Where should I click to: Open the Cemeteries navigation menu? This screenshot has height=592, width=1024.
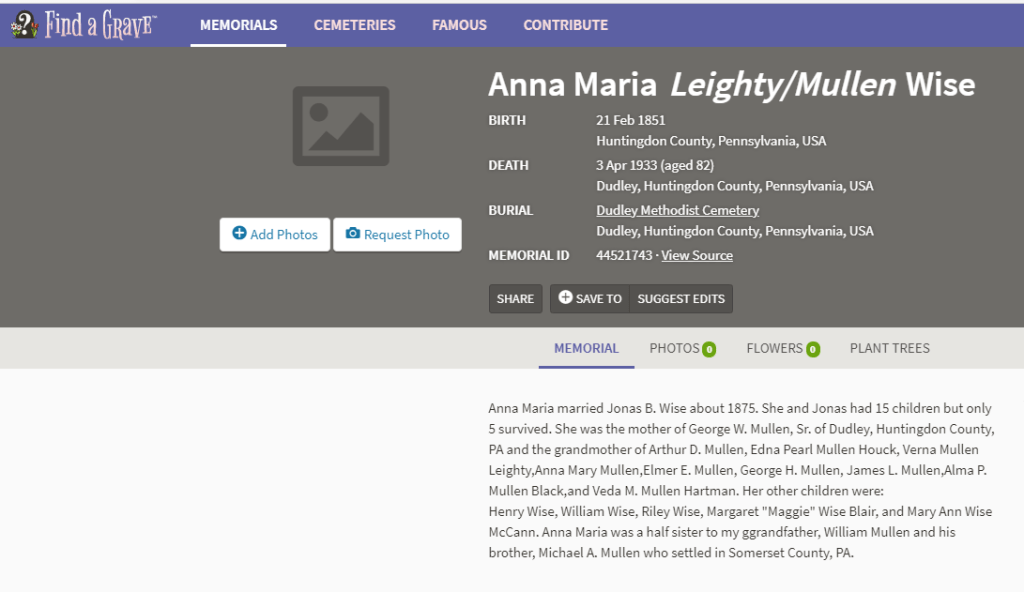(x=354, y=25)
